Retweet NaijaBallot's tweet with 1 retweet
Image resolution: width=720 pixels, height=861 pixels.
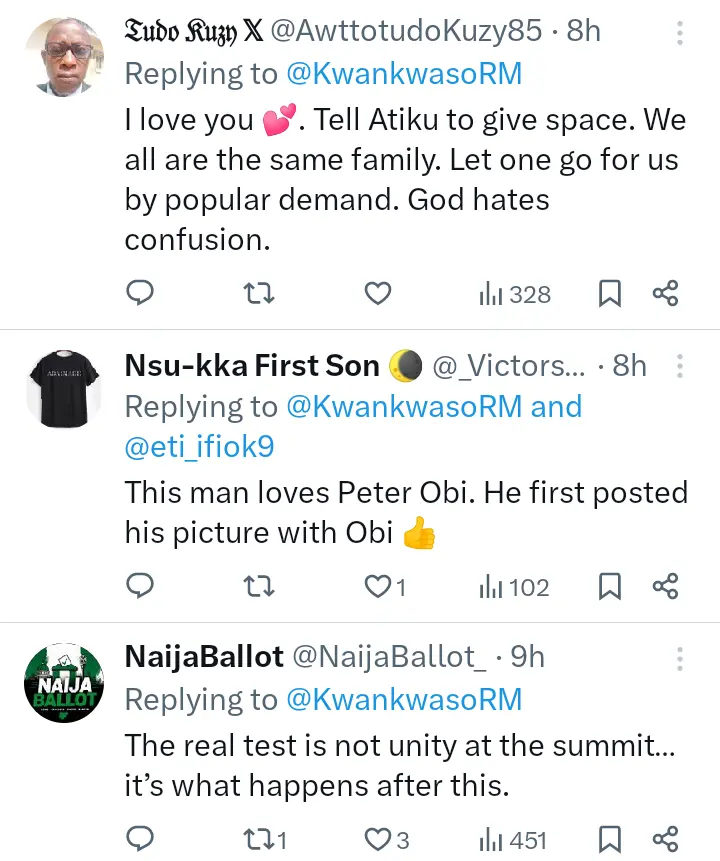point(265,839)
